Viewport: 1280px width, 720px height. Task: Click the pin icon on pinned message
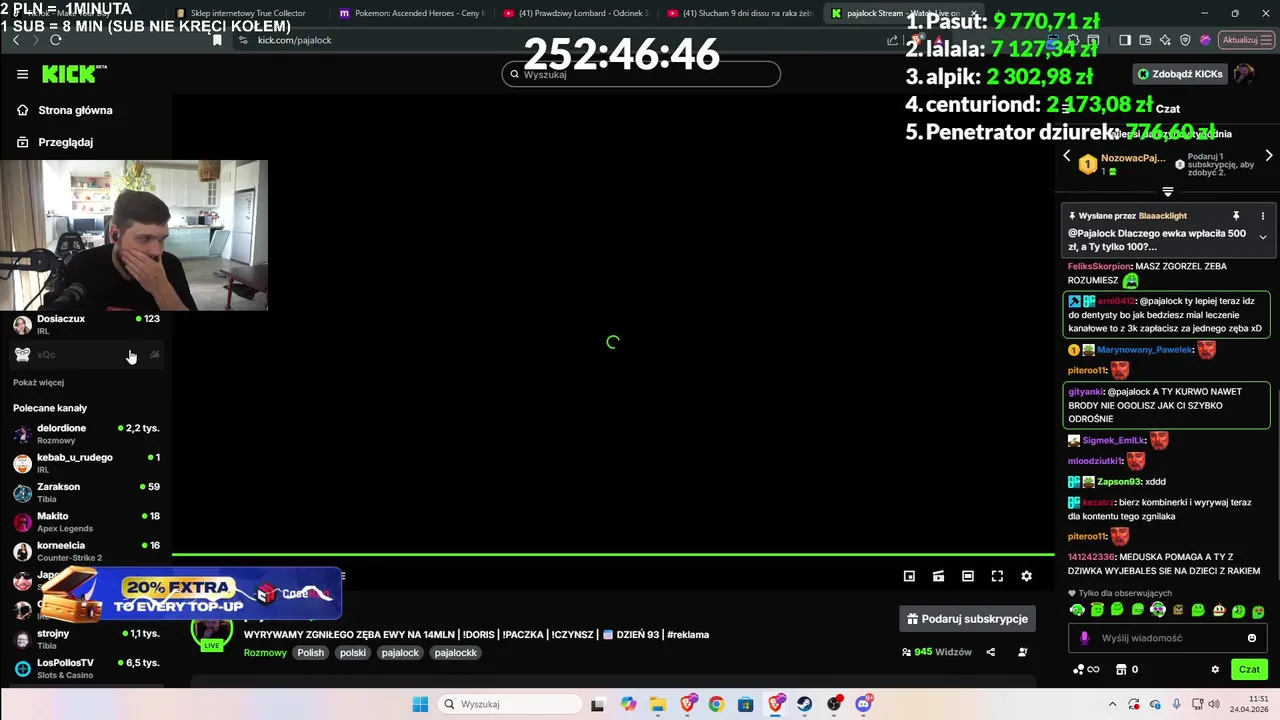coord(1236,216)
